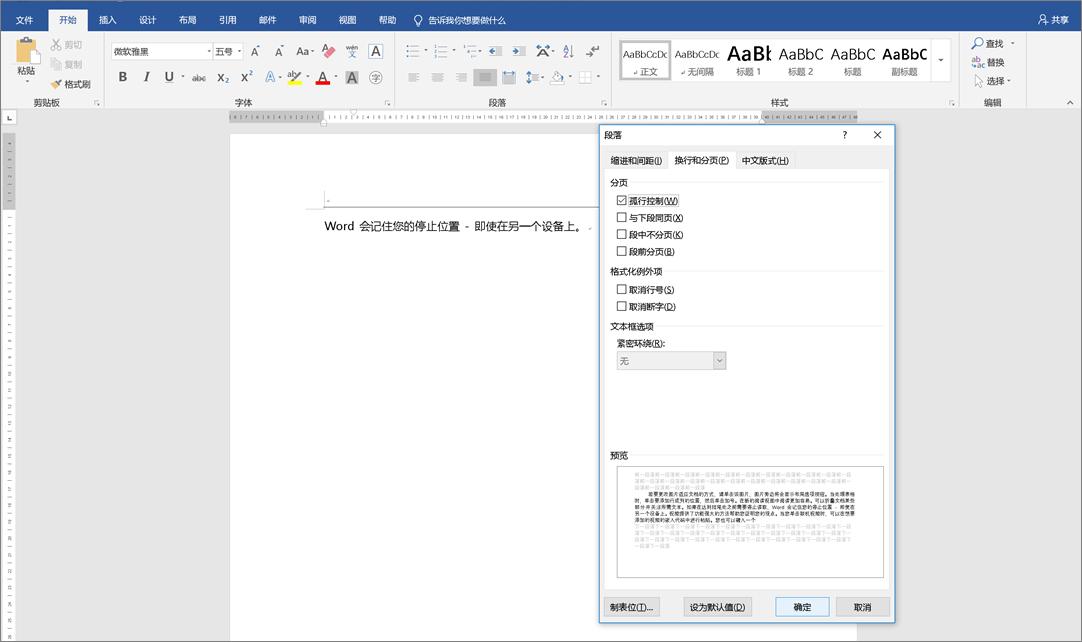Click the Sort icon in Paragraph group
The width and height of the screenshot is (1082, 642).
coord(567,52)
